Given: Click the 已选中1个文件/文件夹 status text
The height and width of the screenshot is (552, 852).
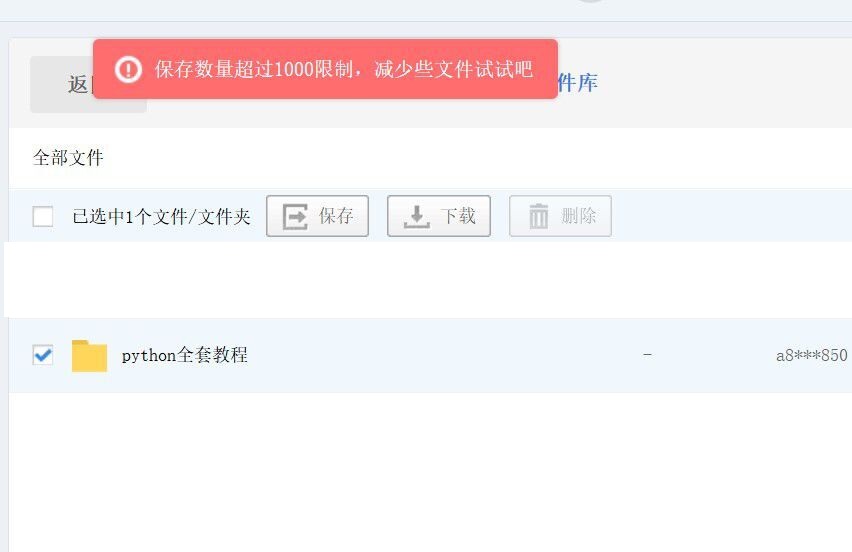Looking at the screenshot, I should point(161,217).
